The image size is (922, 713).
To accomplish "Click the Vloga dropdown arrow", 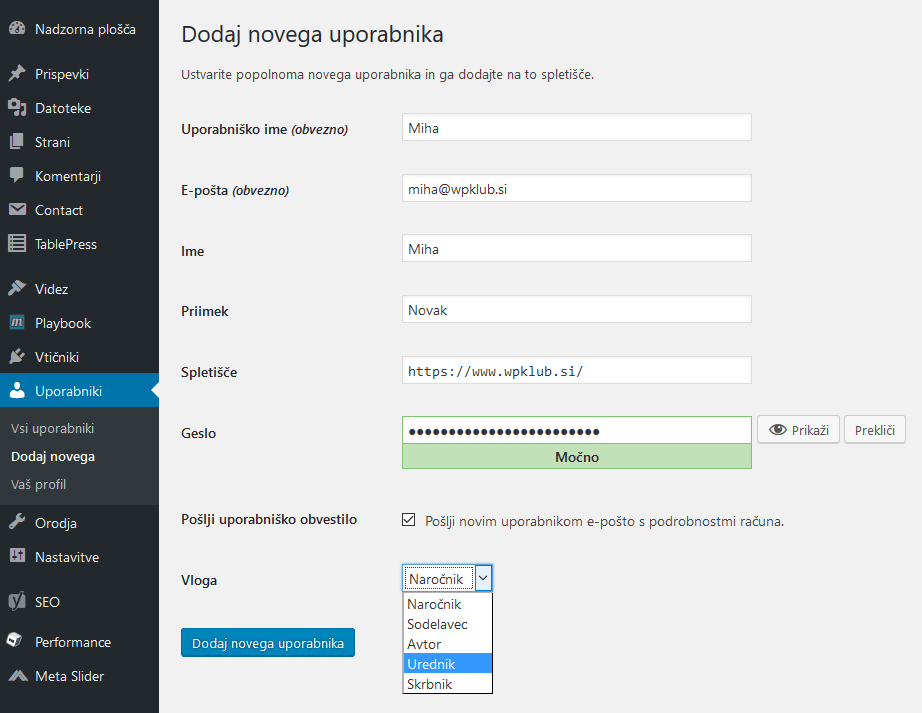I will [483, 578].
